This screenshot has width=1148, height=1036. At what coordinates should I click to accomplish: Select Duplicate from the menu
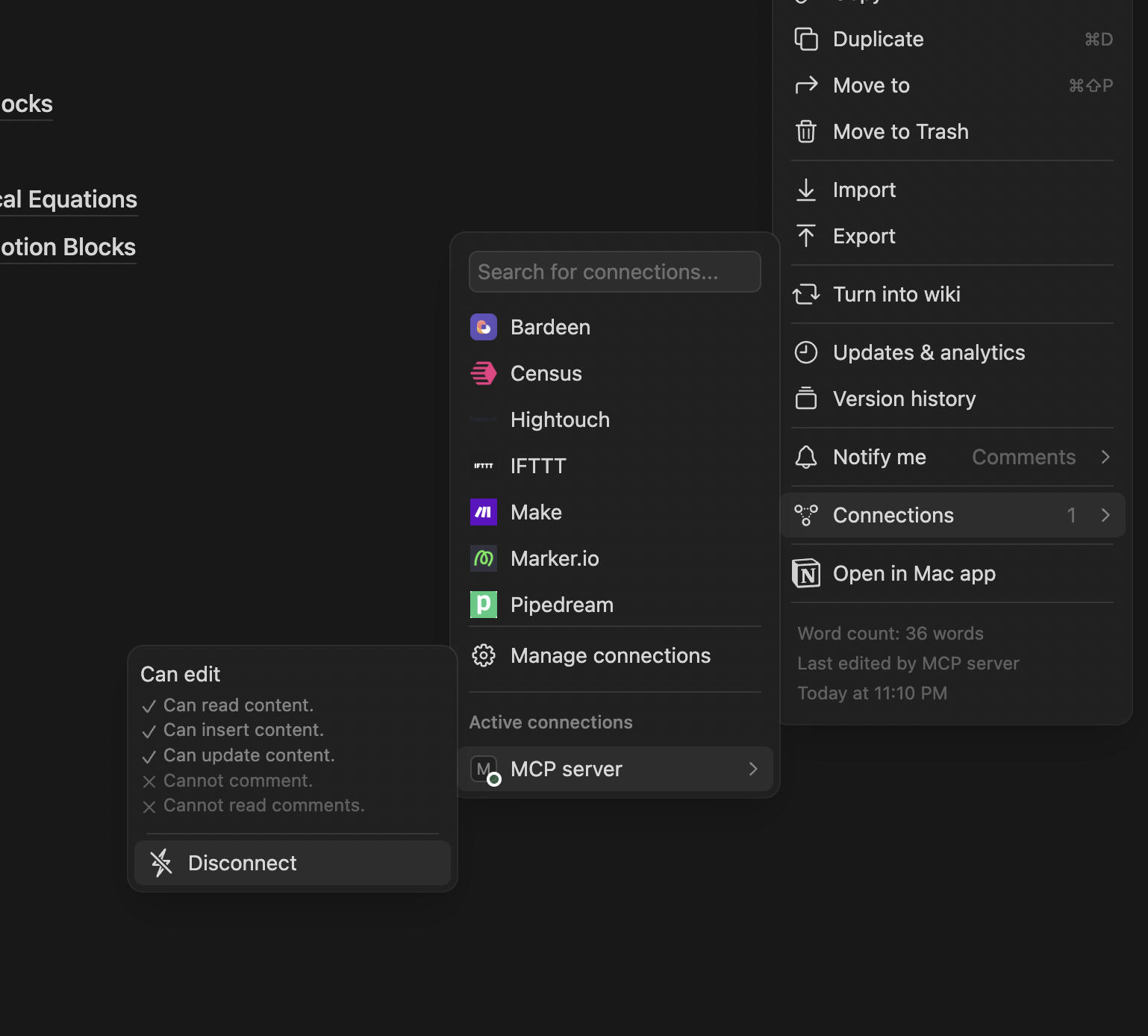[878, 39]
